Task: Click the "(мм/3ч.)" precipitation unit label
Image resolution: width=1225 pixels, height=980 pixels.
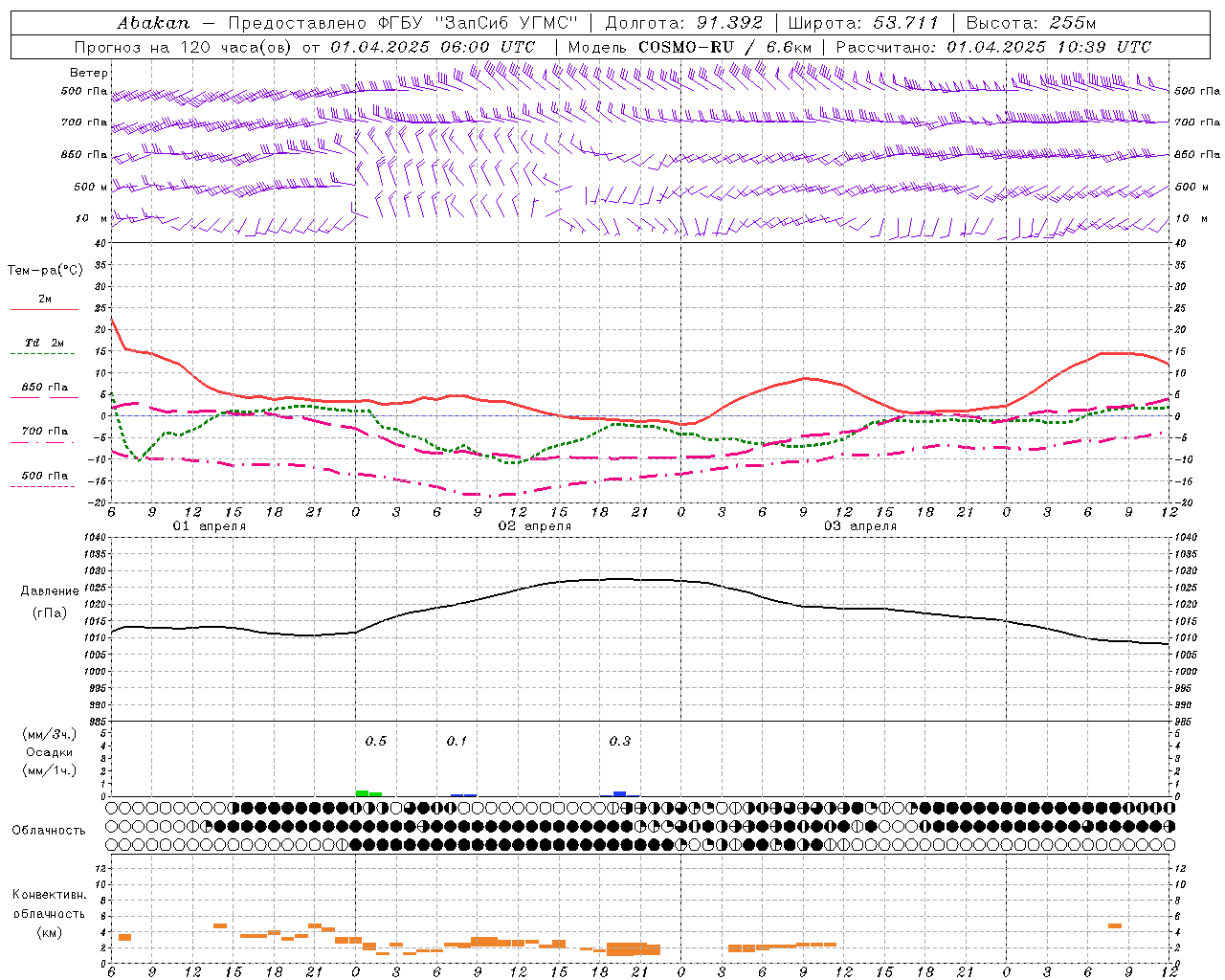Action: coord(49,734)
